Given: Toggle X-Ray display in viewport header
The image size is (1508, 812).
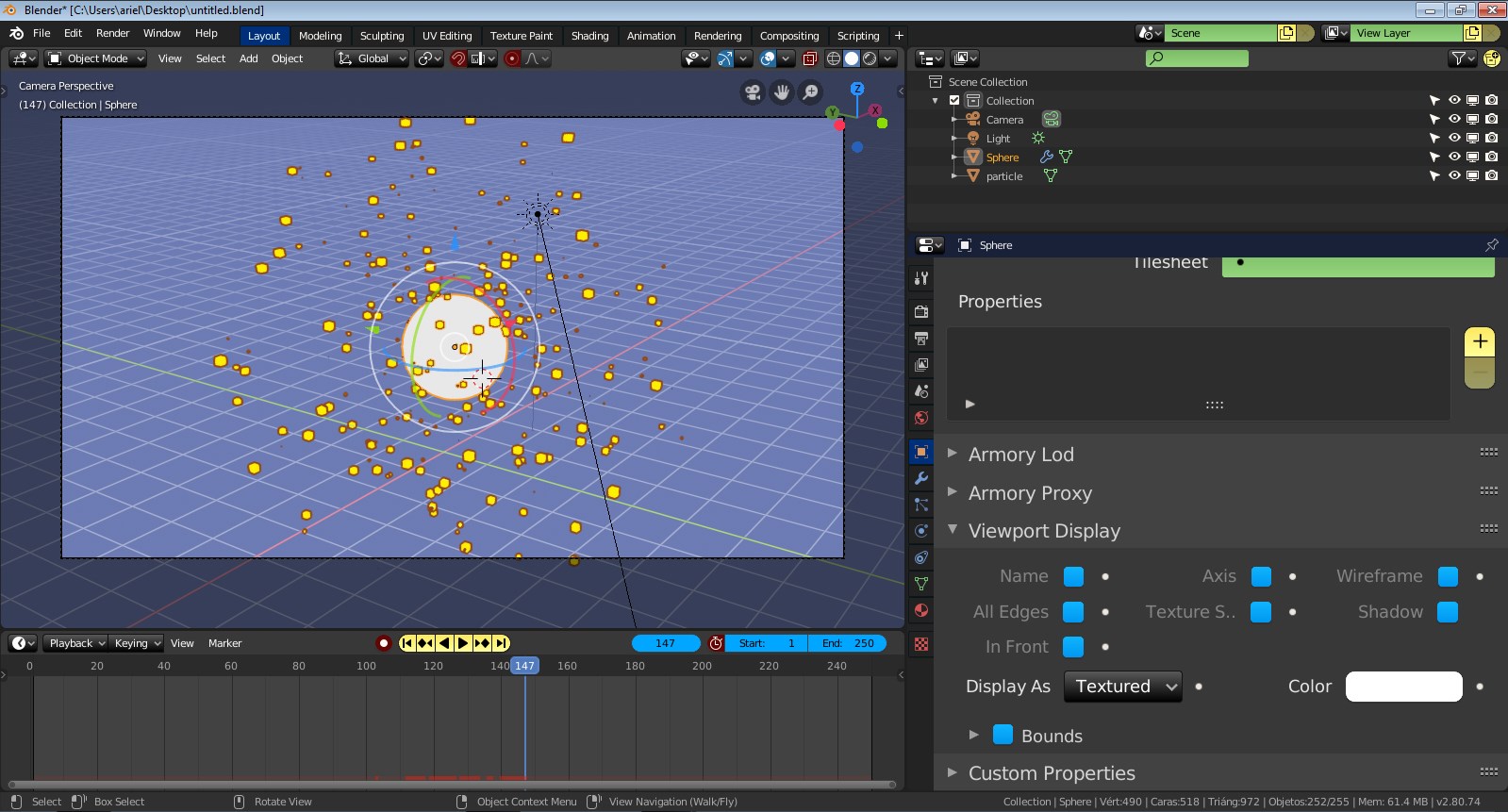Looking at the screenshot, I should 809,58.
